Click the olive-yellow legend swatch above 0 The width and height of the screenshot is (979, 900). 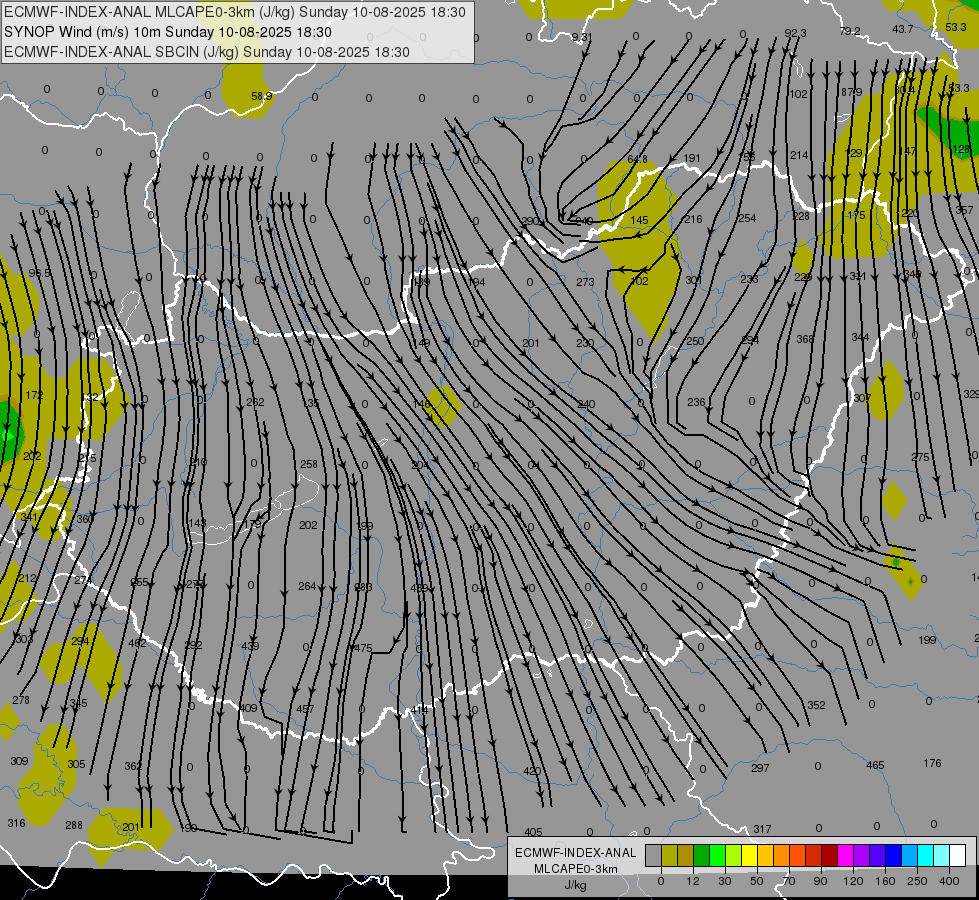669,856
